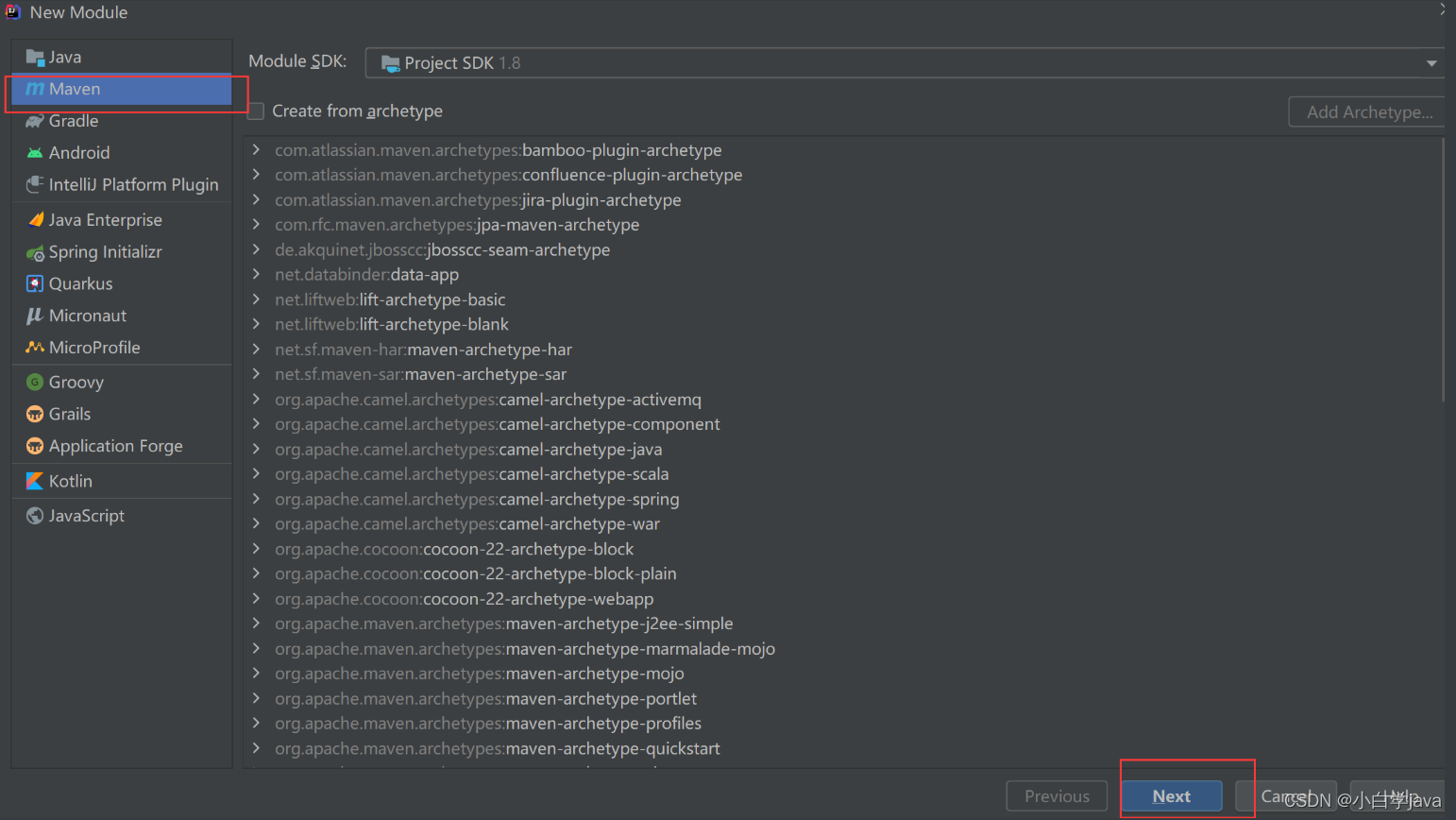Select maven-archetype-j2ee-simple row
Image resolution: width=1456 pixels, height=820 pixels.
[843, 624]
